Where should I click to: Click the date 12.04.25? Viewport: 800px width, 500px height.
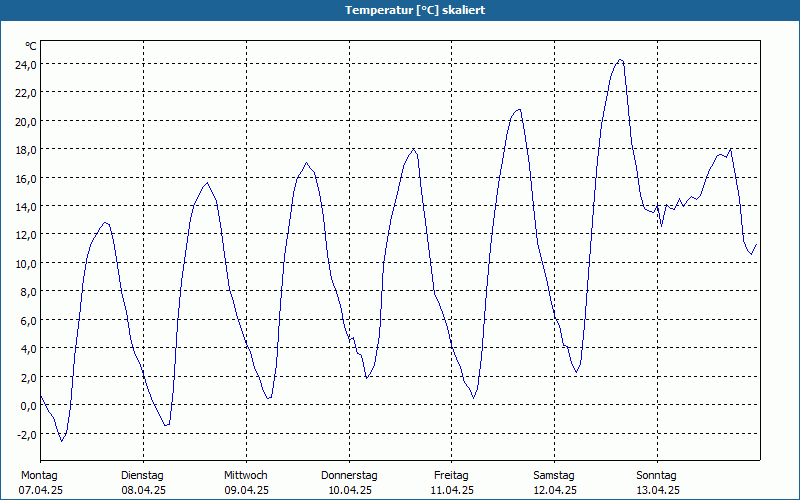(555, 491)
